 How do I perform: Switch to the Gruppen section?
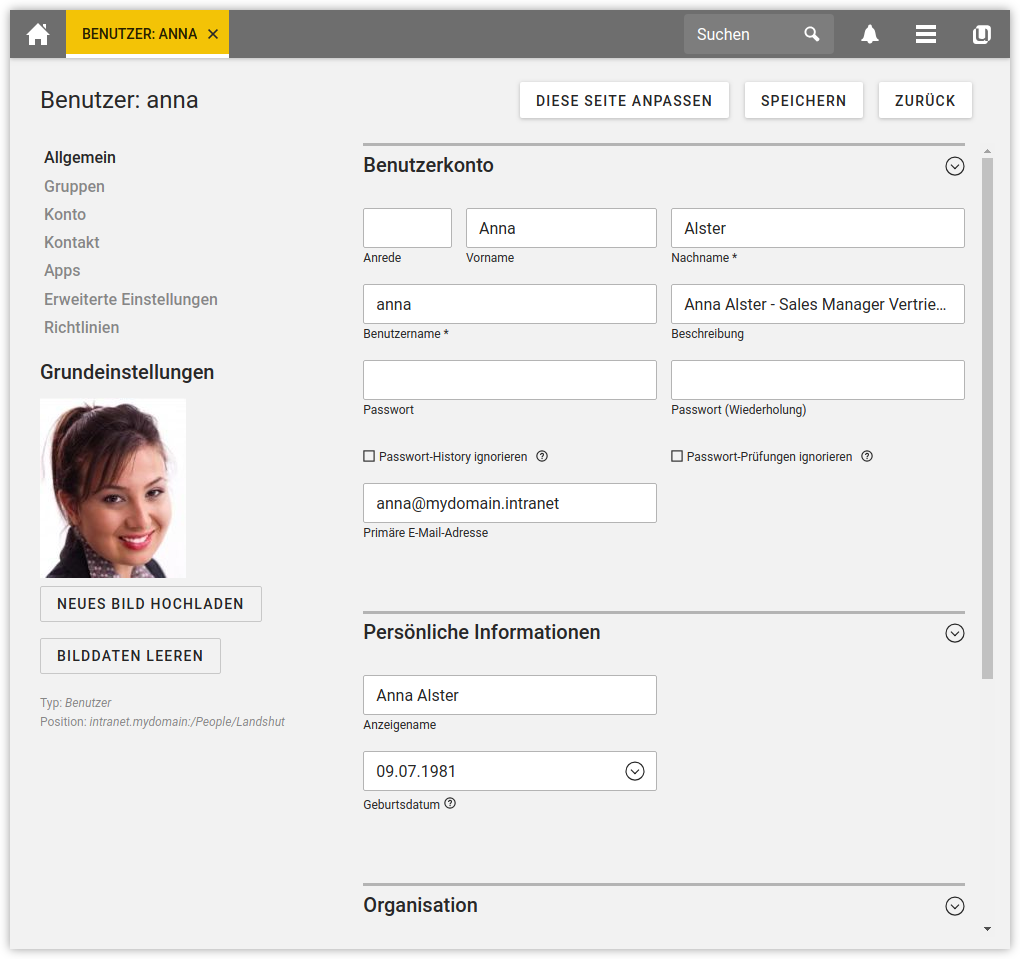tap(74, 186)
